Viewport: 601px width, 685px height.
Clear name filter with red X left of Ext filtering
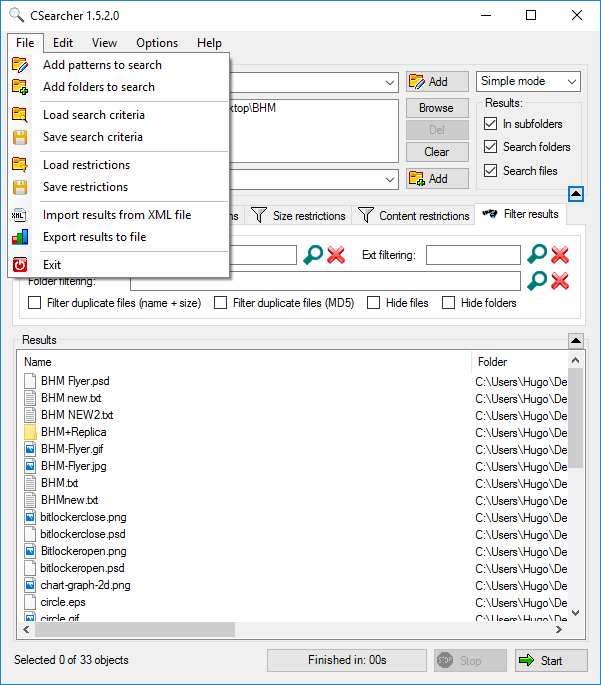click(x=336, y=255)
